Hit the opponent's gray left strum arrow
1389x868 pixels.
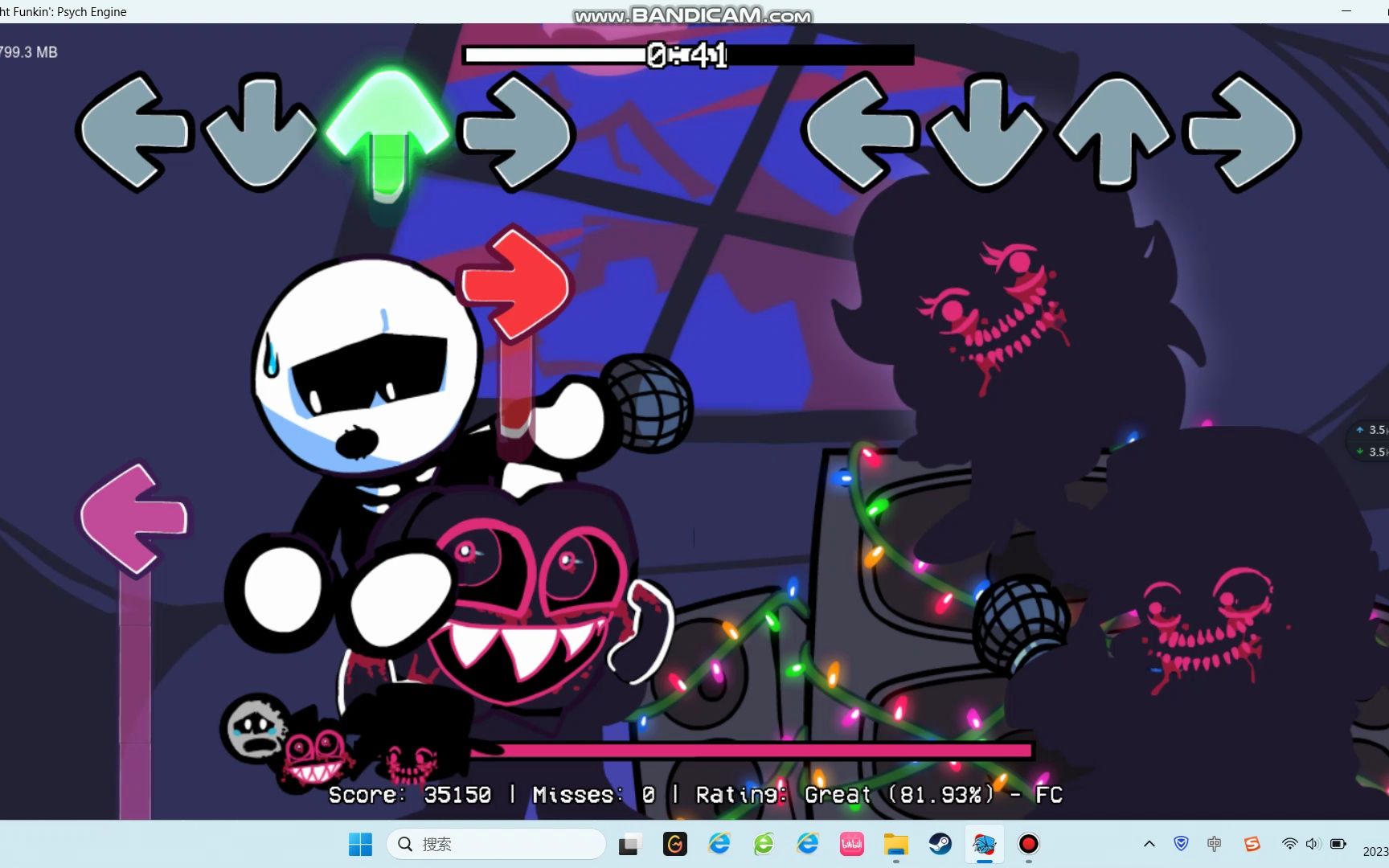coord(135,131)
